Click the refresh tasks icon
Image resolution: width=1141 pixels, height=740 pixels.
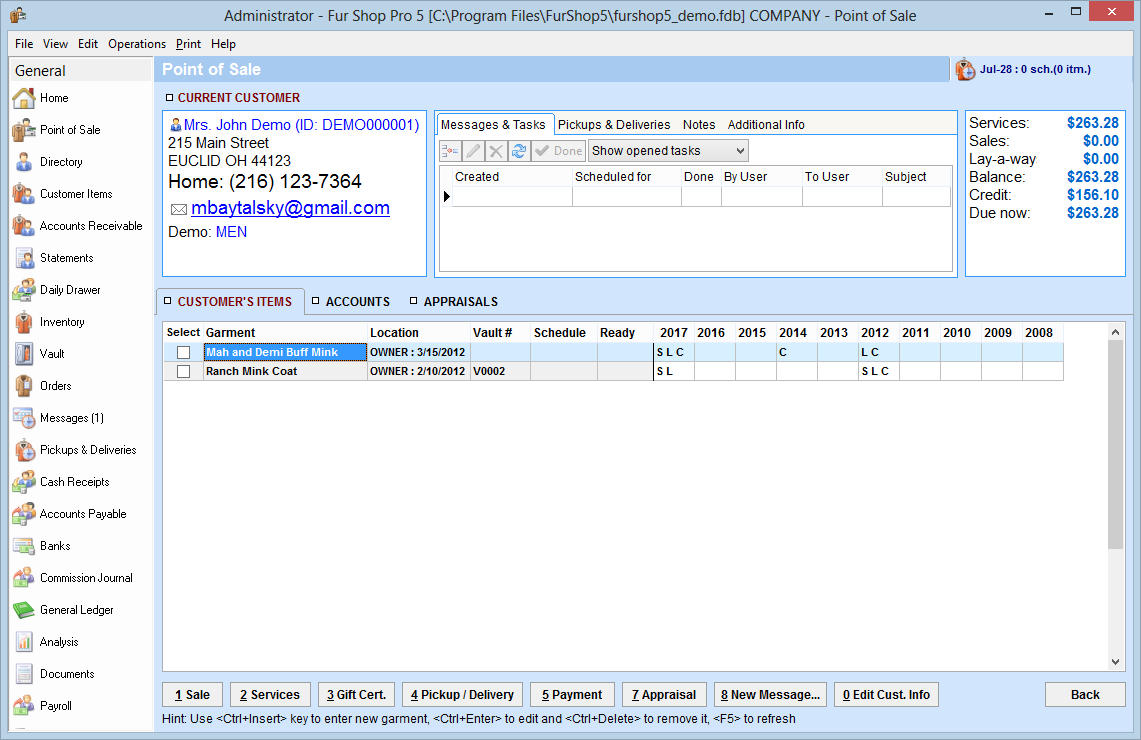(518, 151)
